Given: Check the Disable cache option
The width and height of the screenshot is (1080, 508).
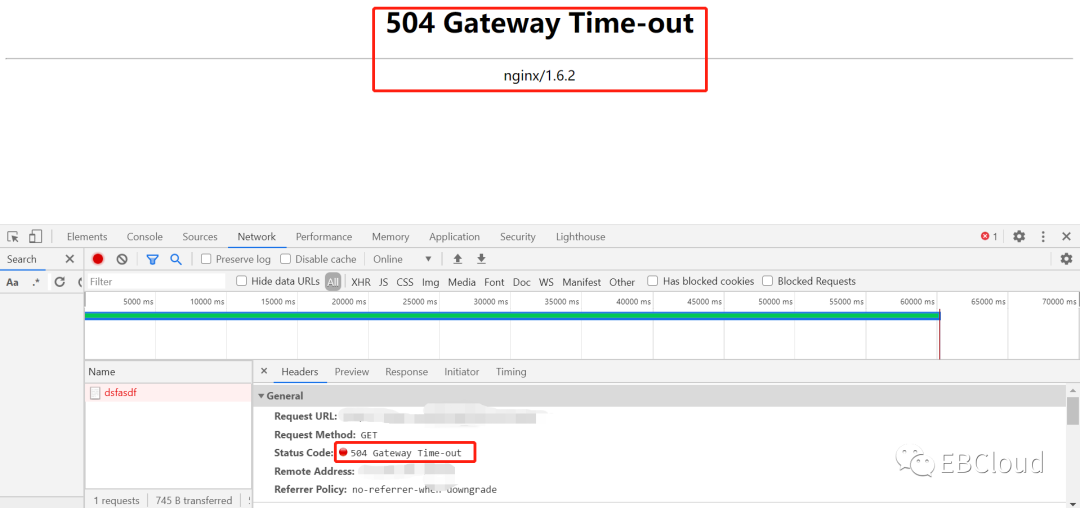Looking at the screenshot, I should coord(286,259).
